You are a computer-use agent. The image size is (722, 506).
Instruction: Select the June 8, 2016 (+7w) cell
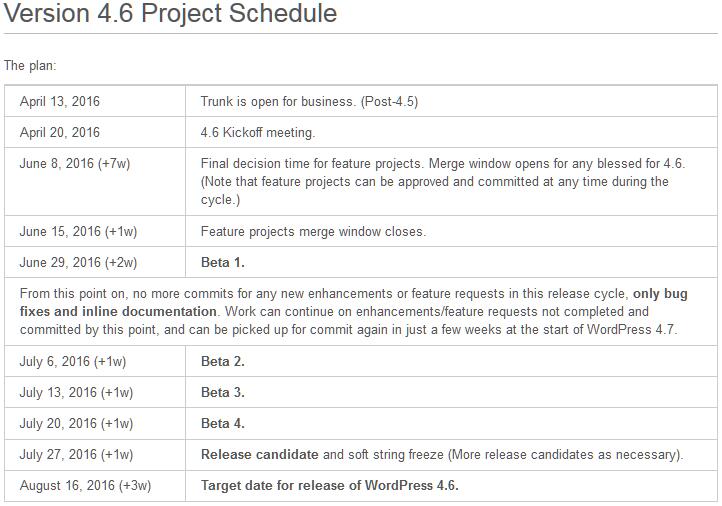coord(95,181)
